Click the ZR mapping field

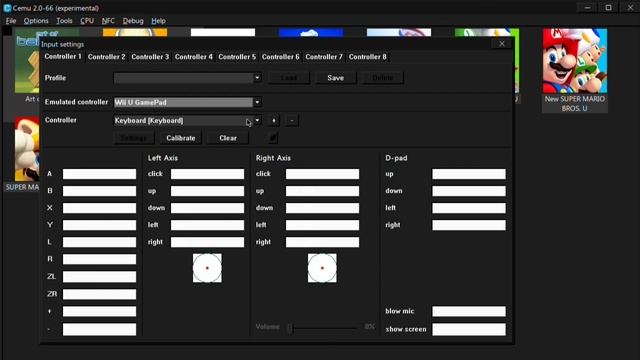click(99, 294)
